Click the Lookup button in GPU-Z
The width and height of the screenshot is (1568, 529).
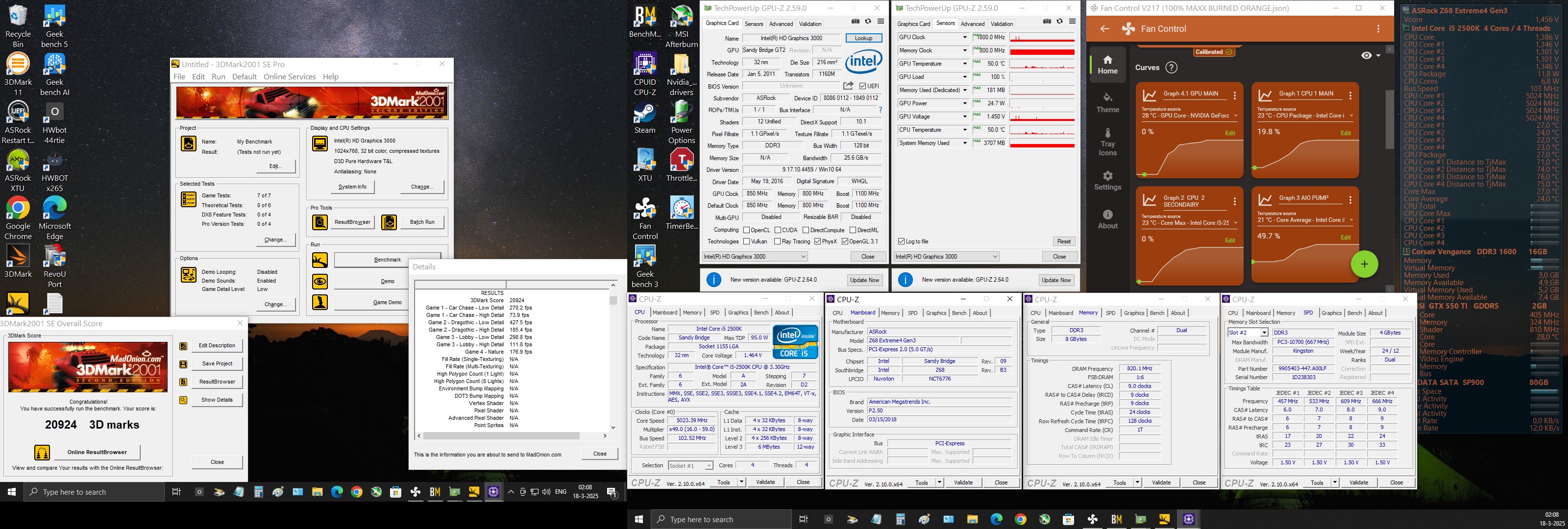pyautogui.click(x=863, y=38)
